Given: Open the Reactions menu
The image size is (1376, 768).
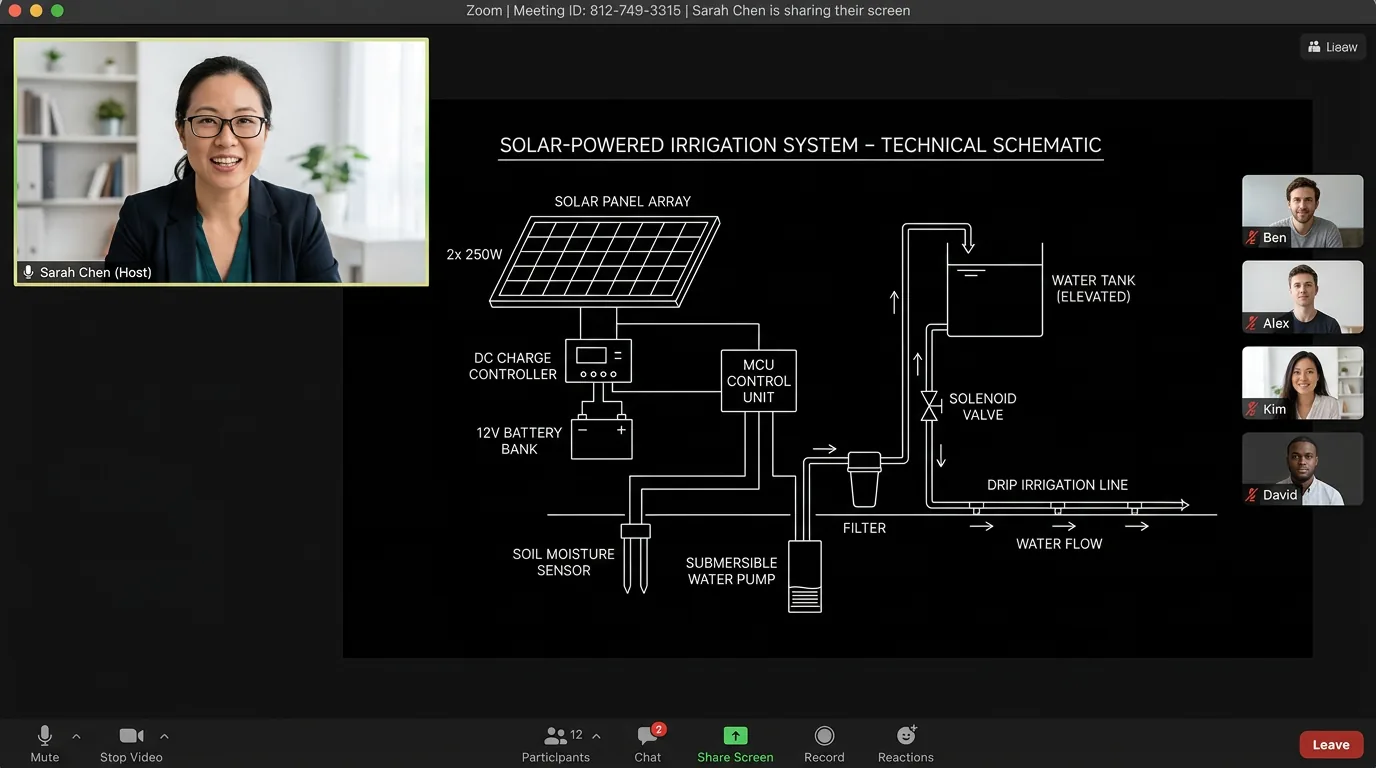Looking at the screenshot, I should pyautogui.click(x=906, y=744).
